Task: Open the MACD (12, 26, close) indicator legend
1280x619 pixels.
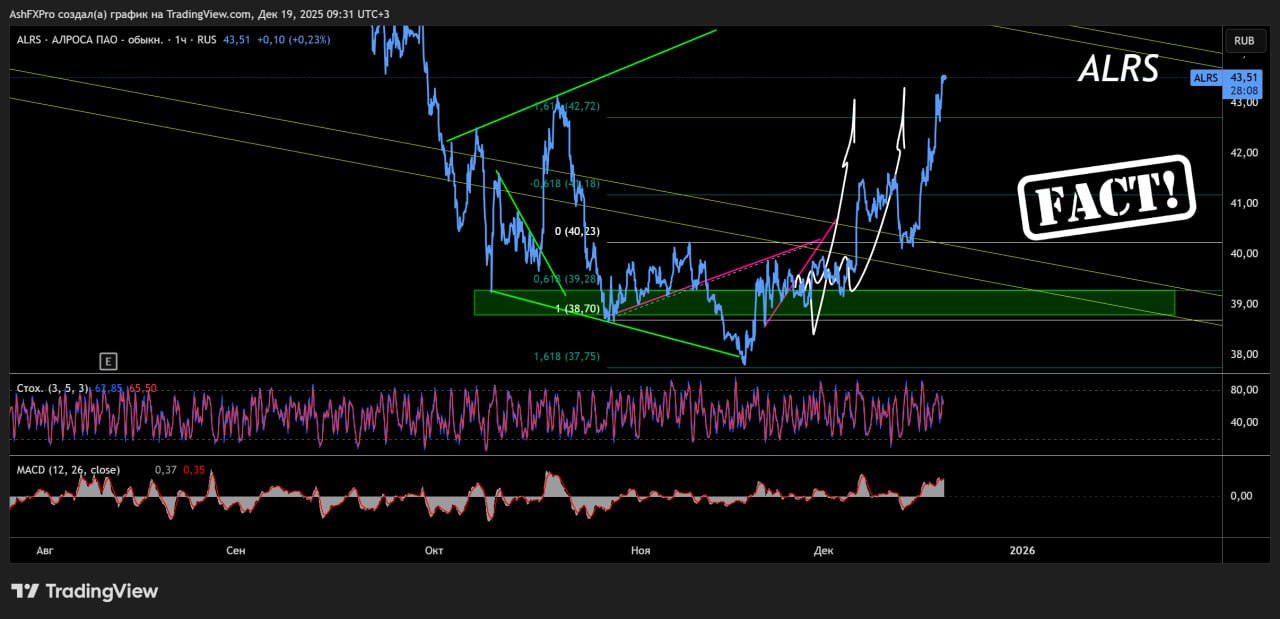Action: coord(68,470)
